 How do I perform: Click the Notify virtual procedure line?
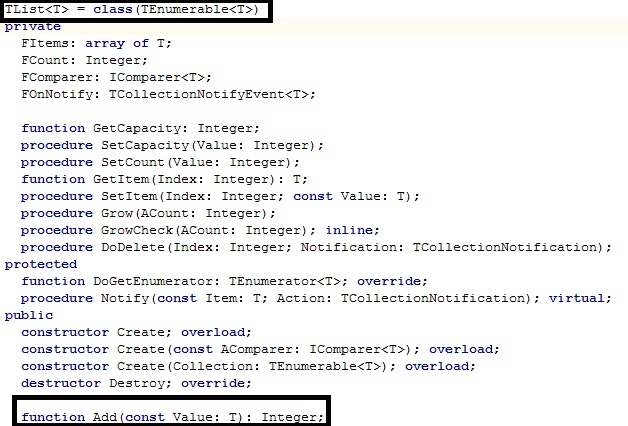pyautogui.click(x=315, y=298)
